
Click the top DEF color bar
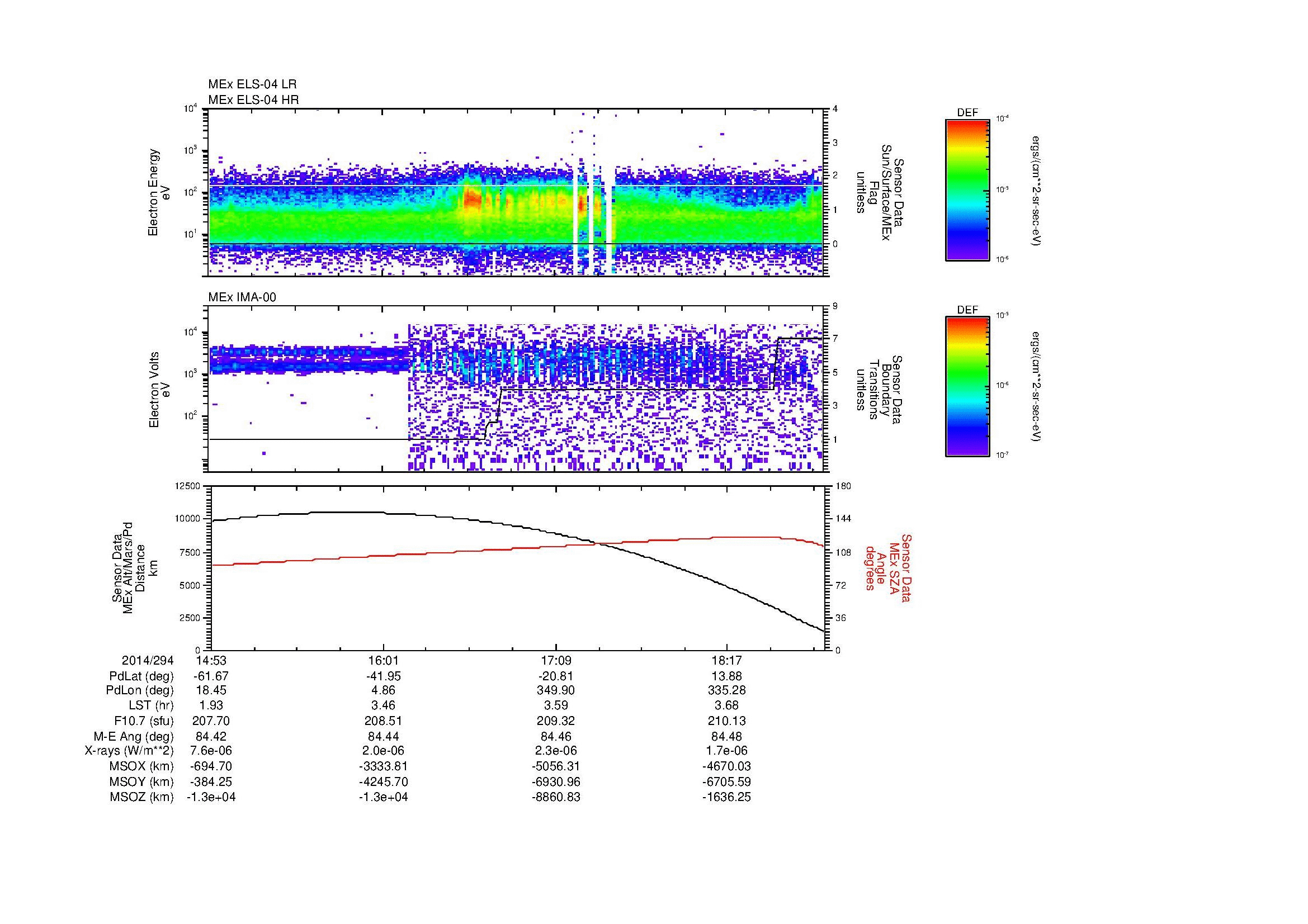pyautogui.click(x=967, y=190)
